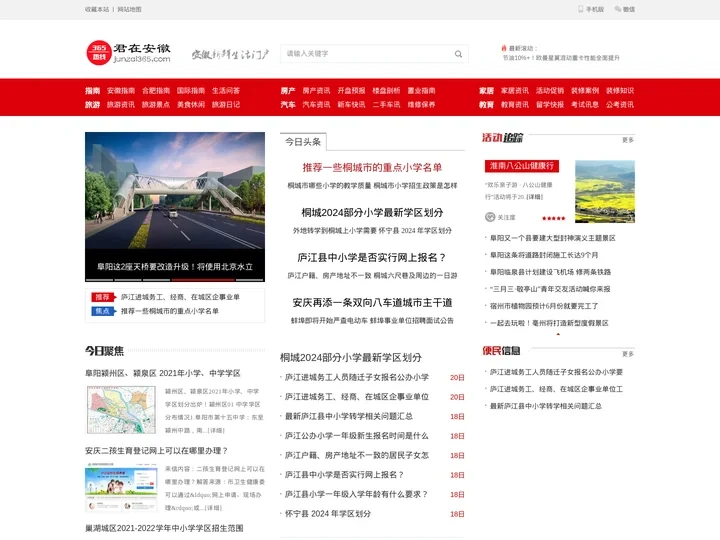Open the slide caption 阜阳这2座天桥要改造升级
720x540 pixels.
[175, 266]
